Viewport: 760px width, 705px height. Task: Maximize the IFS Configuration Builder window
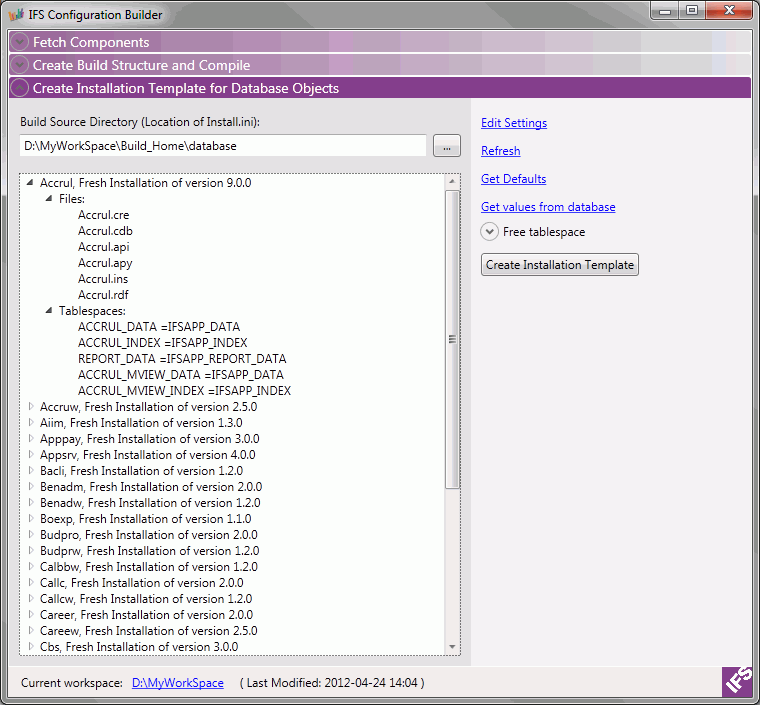click(x=692, y=11)
